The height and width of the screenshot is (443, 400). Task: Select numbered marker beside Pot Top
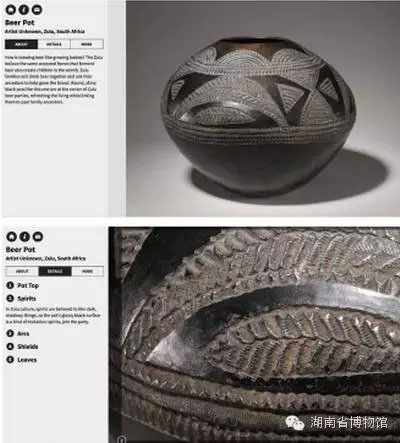coord(10,285)
